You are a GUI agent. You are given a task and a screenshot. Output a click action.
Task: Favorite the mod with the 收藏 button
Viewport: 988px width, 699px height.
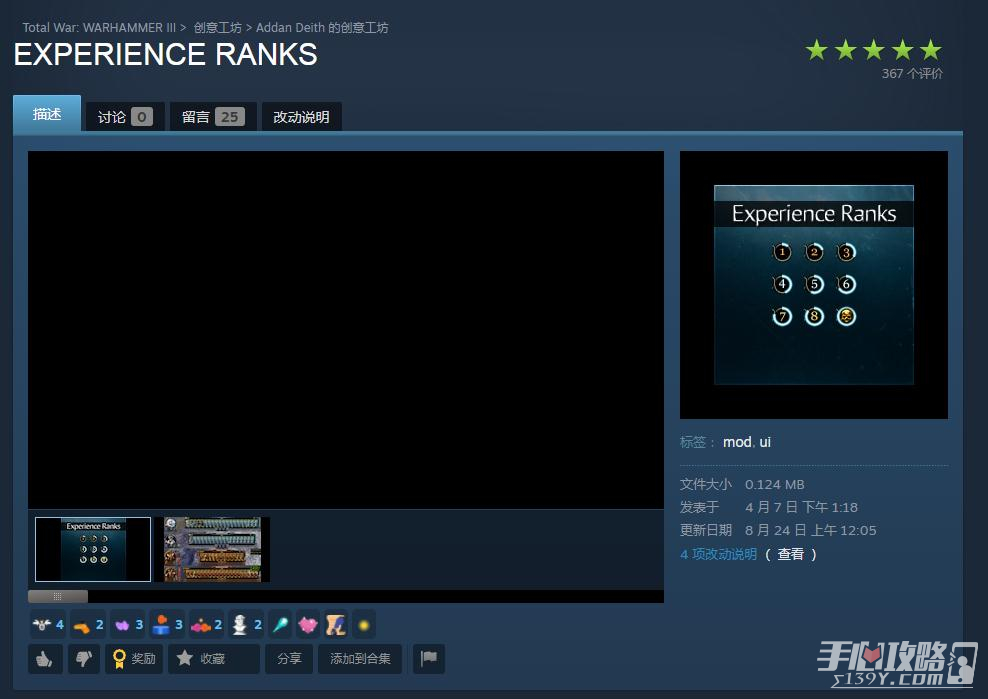click(214, 659)
